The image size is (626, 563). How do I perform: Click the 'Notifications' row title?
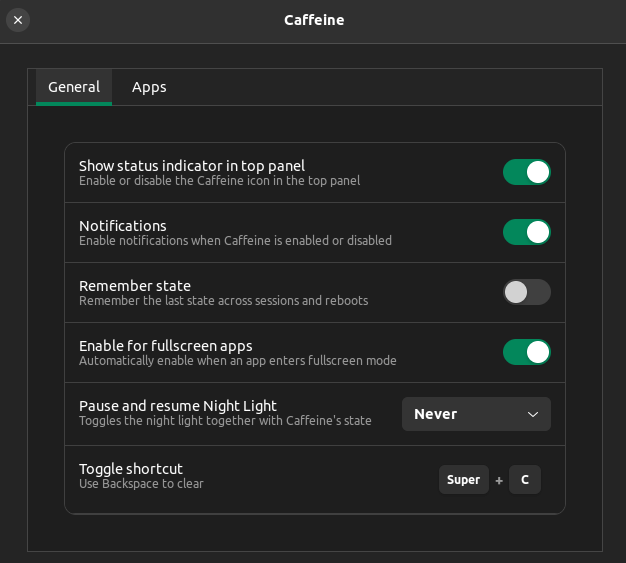[x=123, y=226]
